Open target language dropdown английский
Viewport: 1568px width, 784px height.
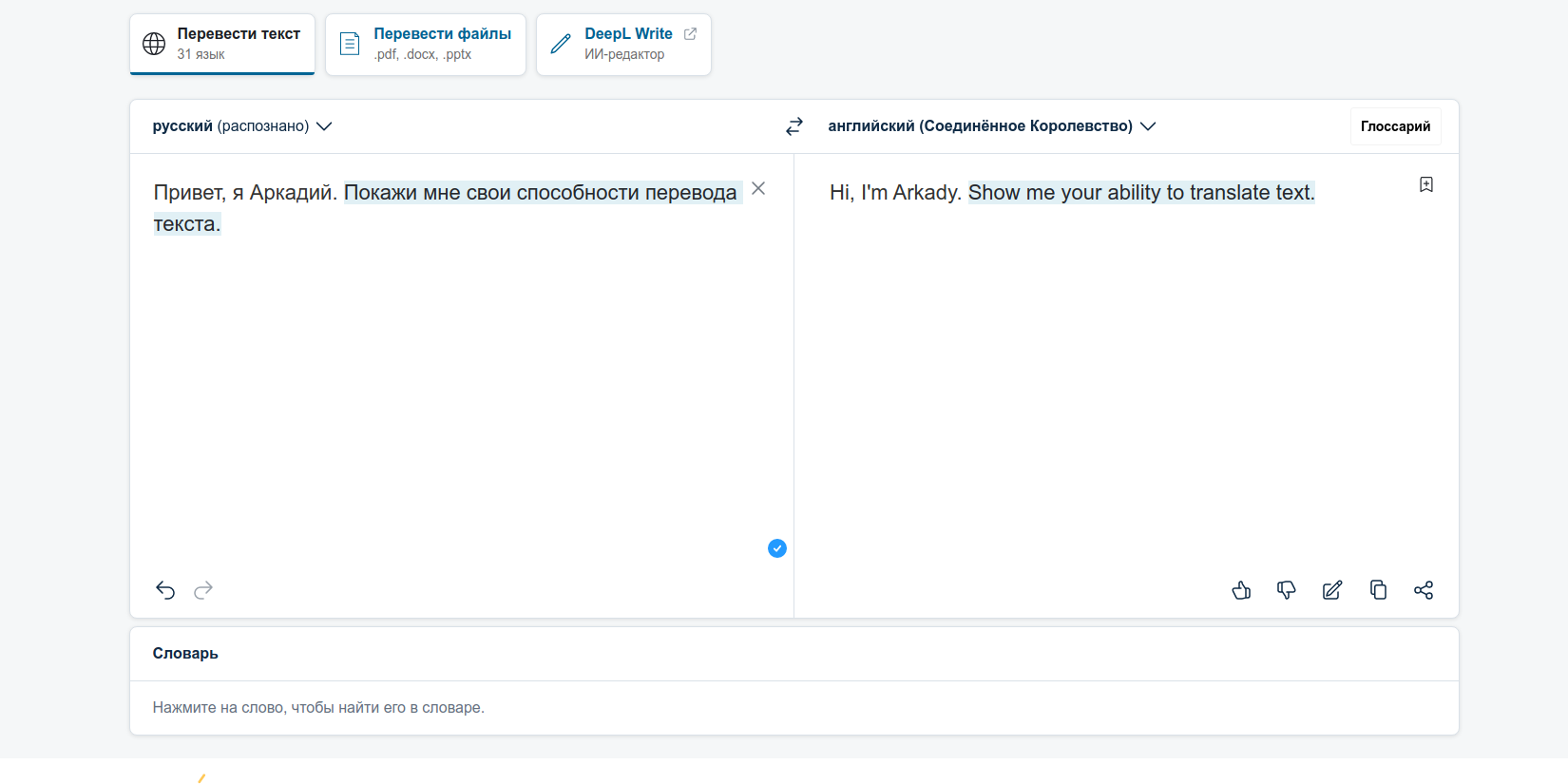991,126
